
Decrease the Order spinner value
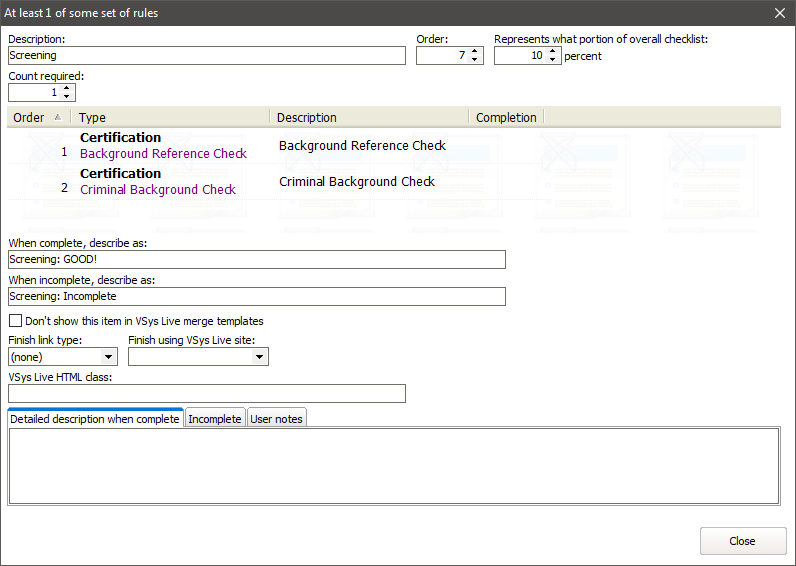pyautogui.click(x=475, y=60)
